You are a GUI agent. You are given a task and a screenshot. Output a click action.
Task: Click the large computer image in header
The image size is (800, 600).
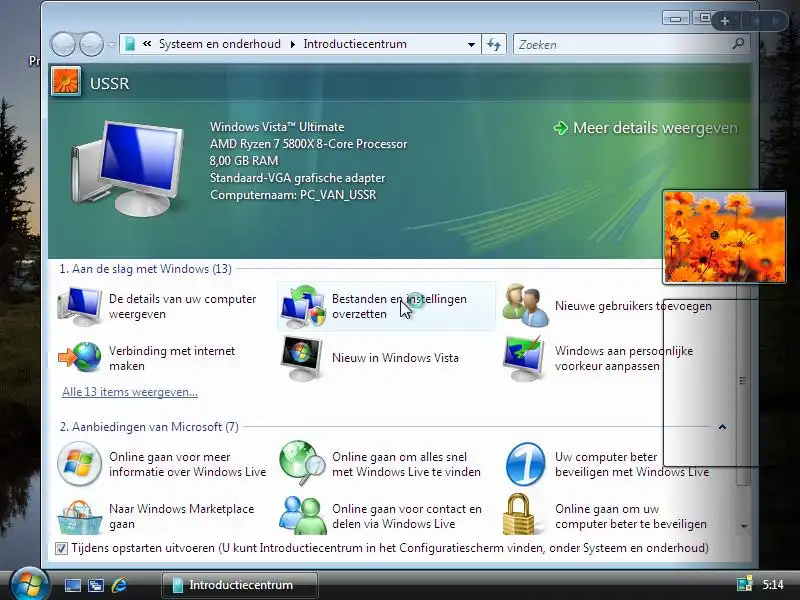pyautogui.click(x=127, y=168)
